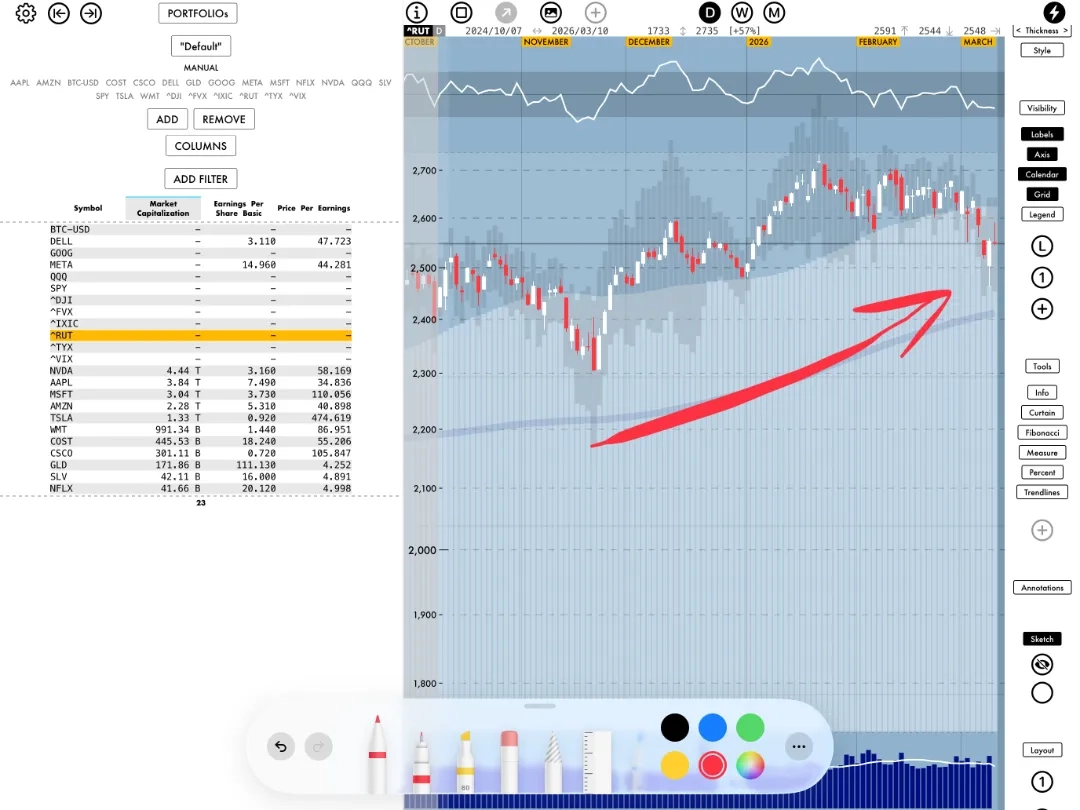Screen dimensions: 1080x810
Task: Click the lightning bolt icon
Action: click(1054, 12)
